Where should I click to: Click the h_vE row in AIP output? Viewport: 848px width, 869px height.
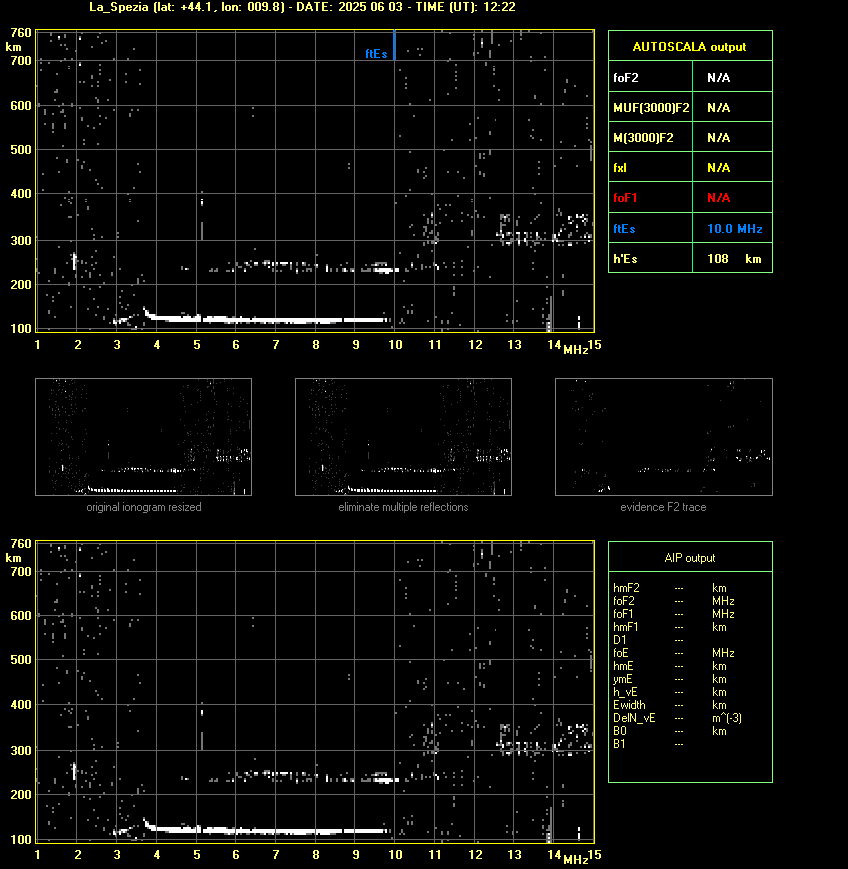click(x=670, y=692)
